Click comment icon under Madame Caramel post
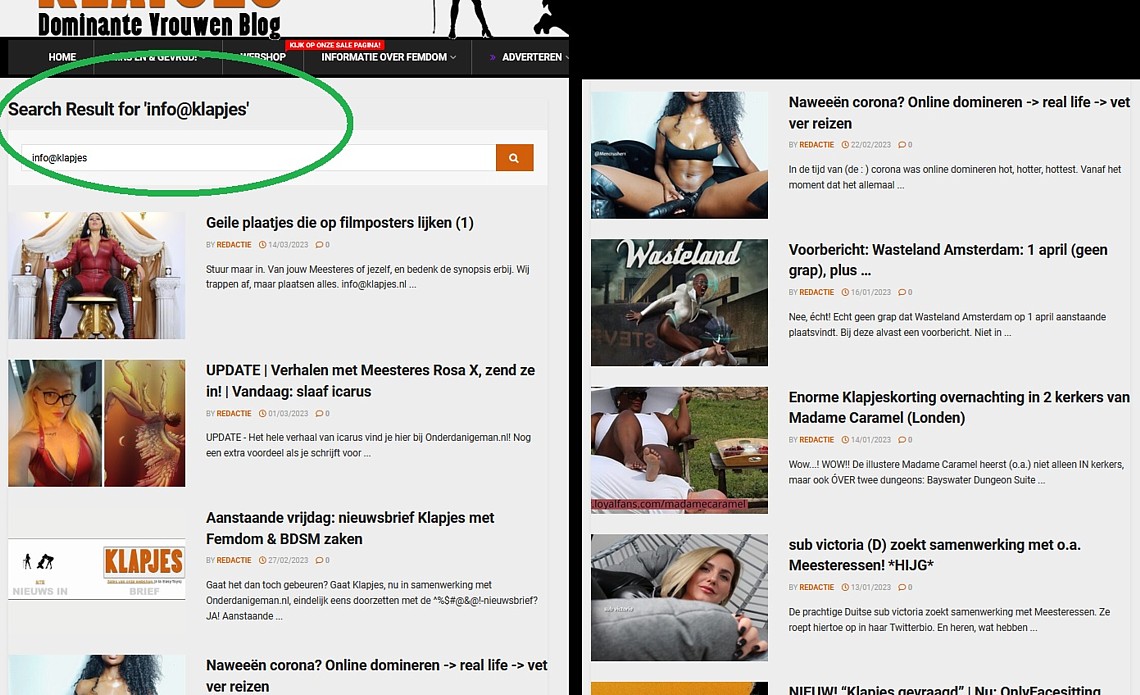 point(902,440)
